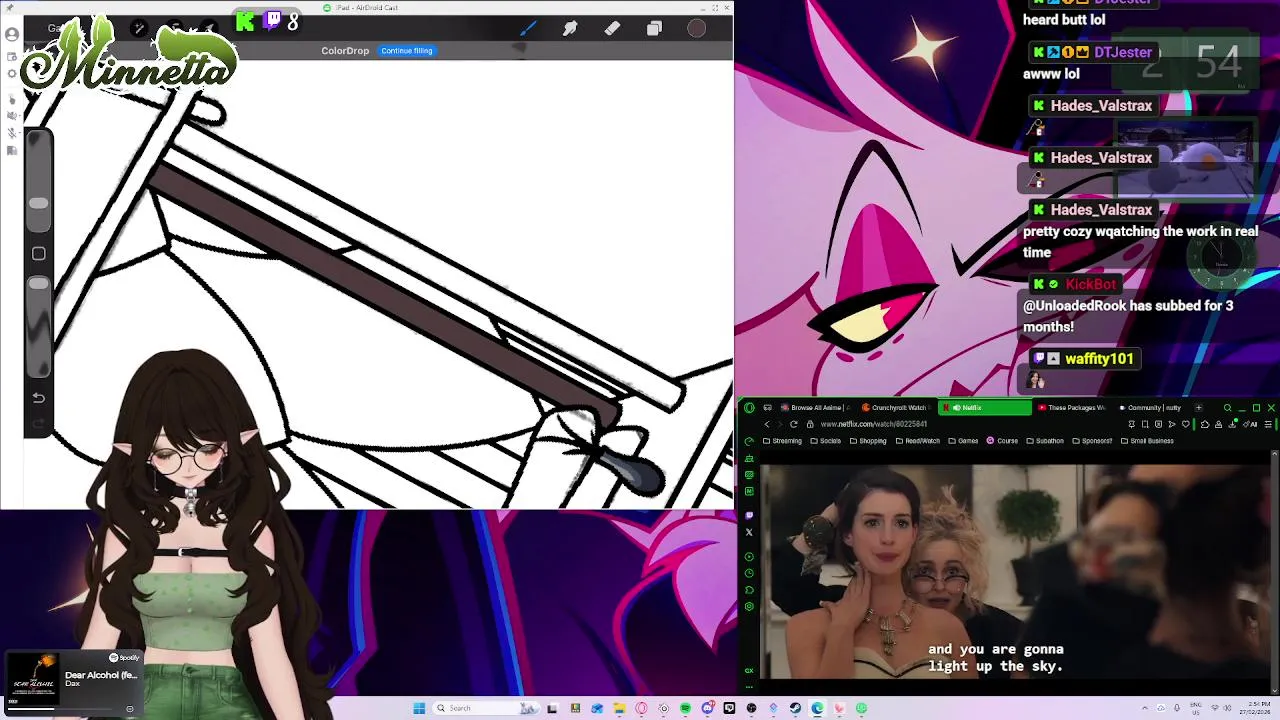Select the Procreate eraser tool
The height and width of the screenshot is (720, 1280).
[612, 28]
